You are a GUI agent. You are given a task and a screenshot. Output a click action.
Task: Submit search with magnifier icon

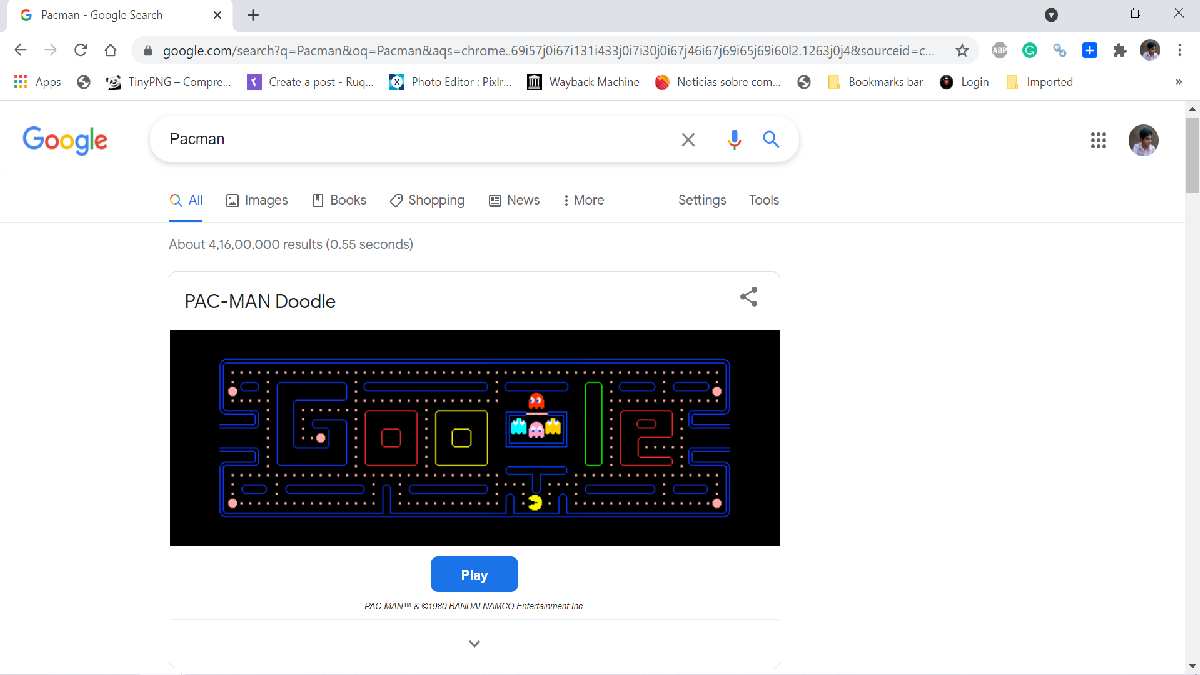tap(771, 139)
